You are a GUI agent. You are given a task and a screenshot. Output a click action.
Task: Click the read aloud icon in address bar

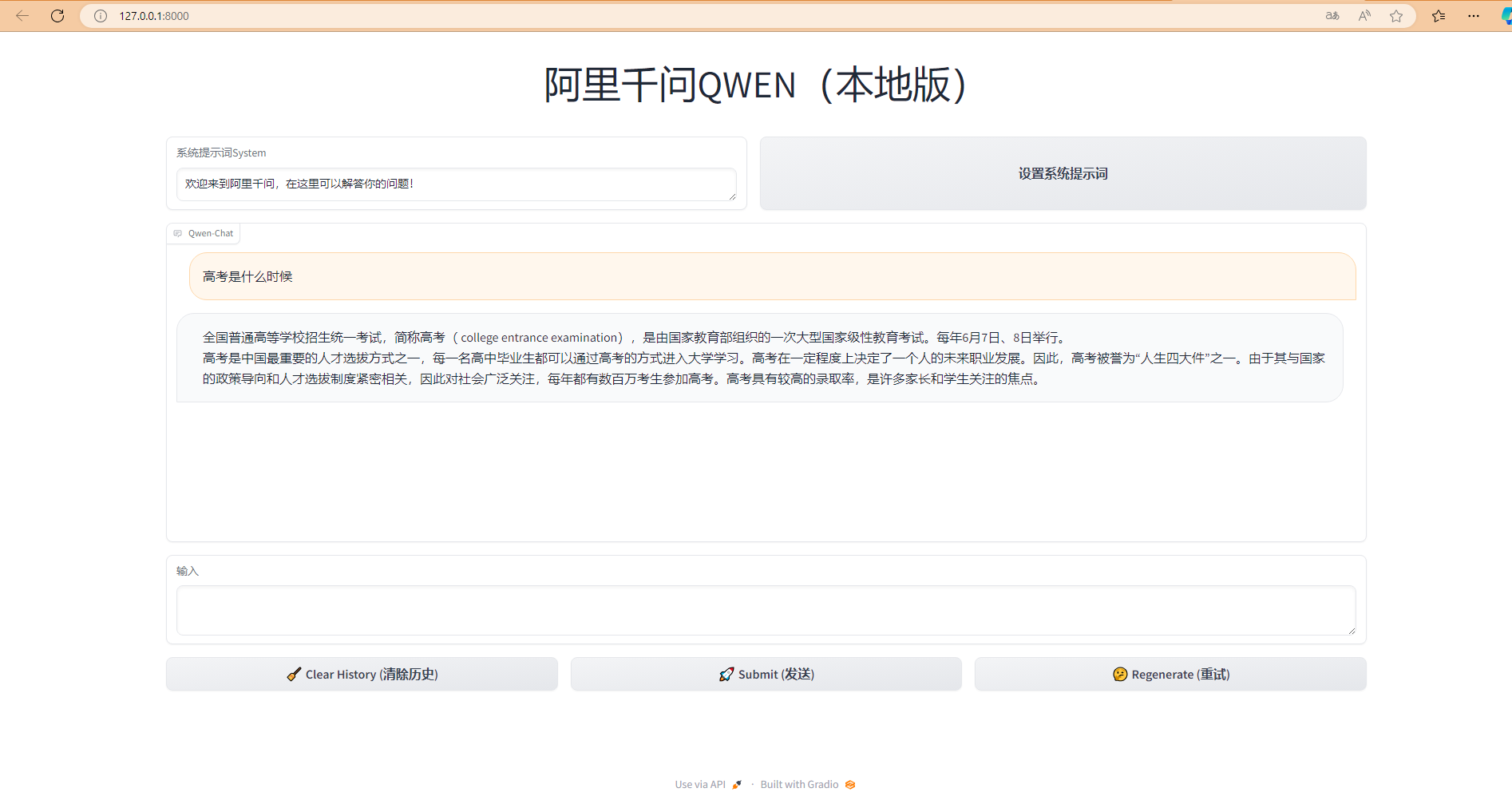click(x=1364, y=16)
